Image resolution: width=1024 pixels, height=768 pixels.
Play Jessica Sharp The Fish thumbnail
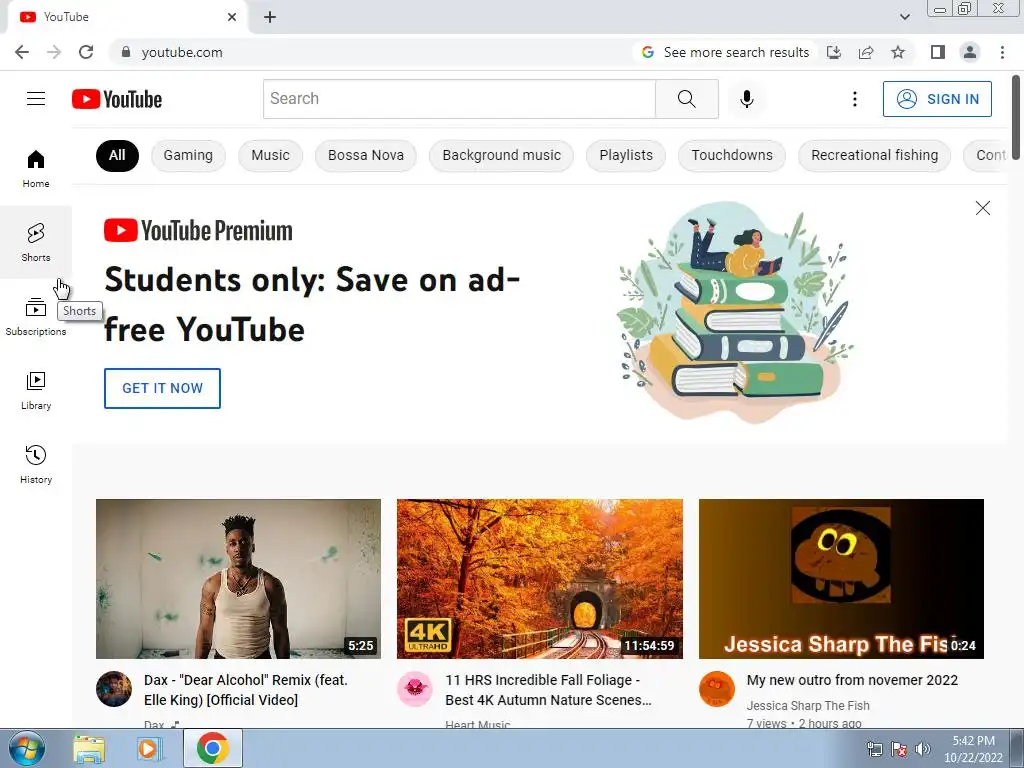841,579
